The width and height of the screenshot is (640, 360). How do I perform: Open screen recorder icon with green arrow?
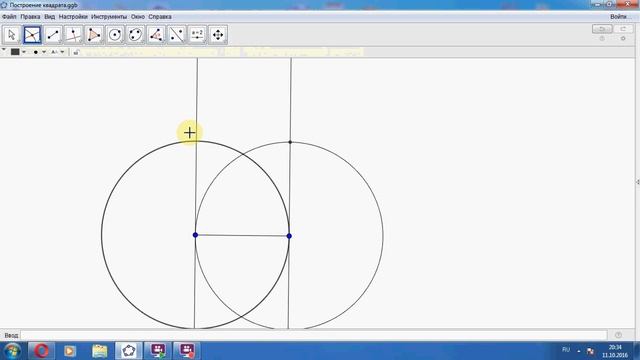(158, 351)
